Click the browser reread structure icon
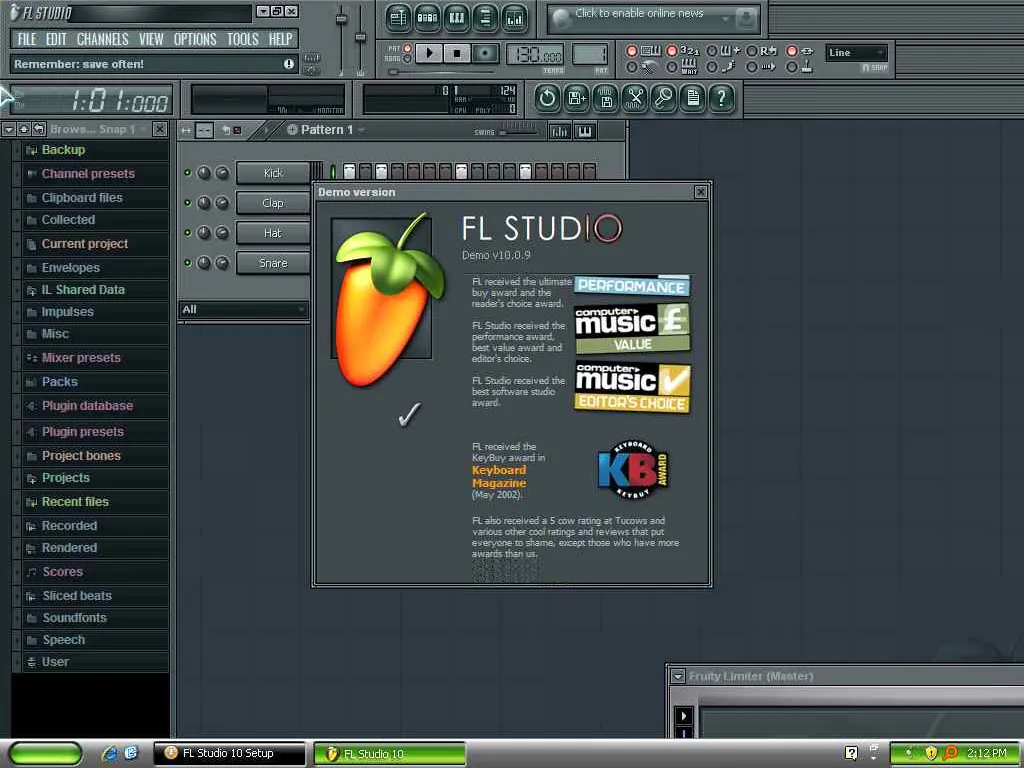The width and height of the screenshot is (1024, 768). pos(39,129)
